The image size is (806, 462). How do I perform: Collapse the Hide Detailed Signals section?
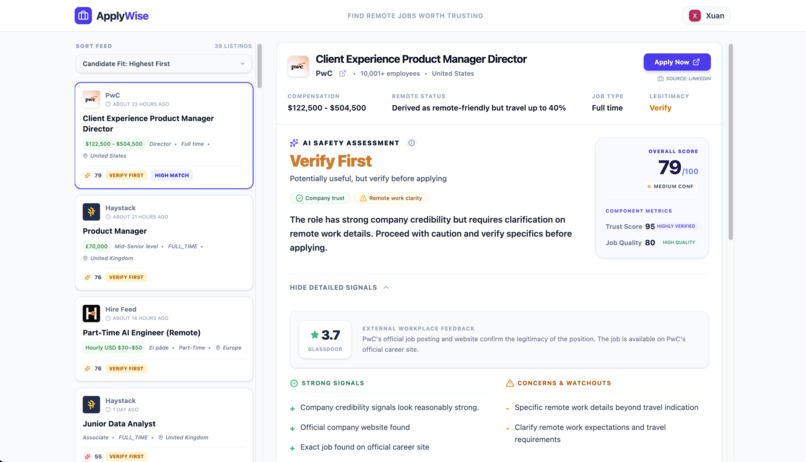pos(339,287)
